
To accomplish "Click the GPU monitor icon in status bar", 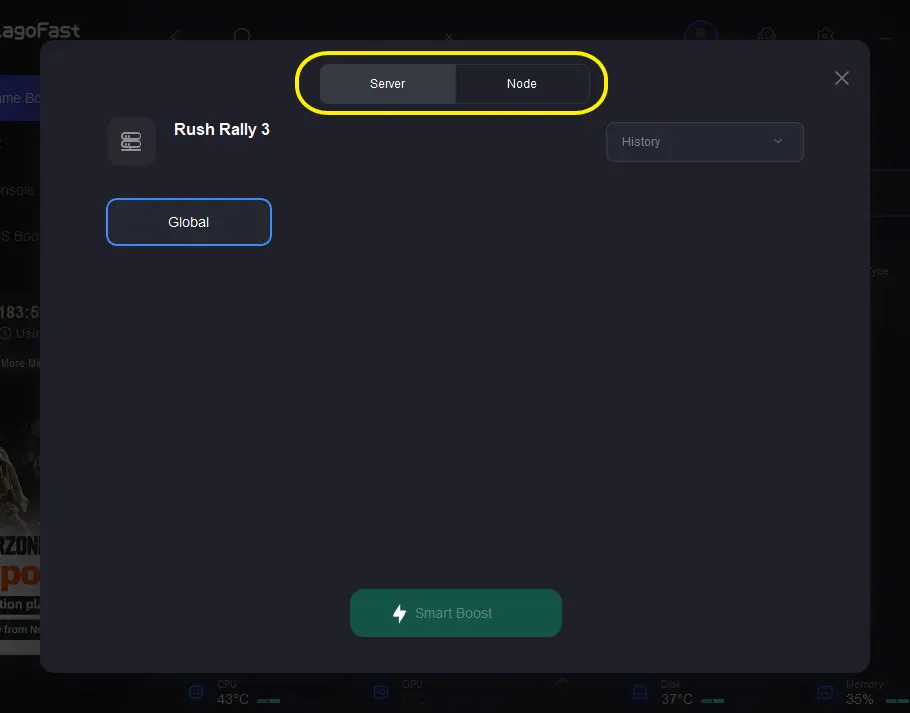I will point(381,692).
